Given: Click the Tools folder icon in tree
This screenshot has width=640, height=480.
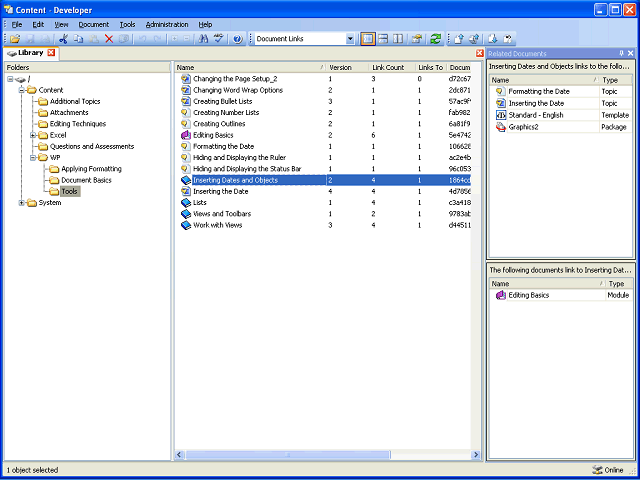Looking at the screenshot, I should coord(54,191).
